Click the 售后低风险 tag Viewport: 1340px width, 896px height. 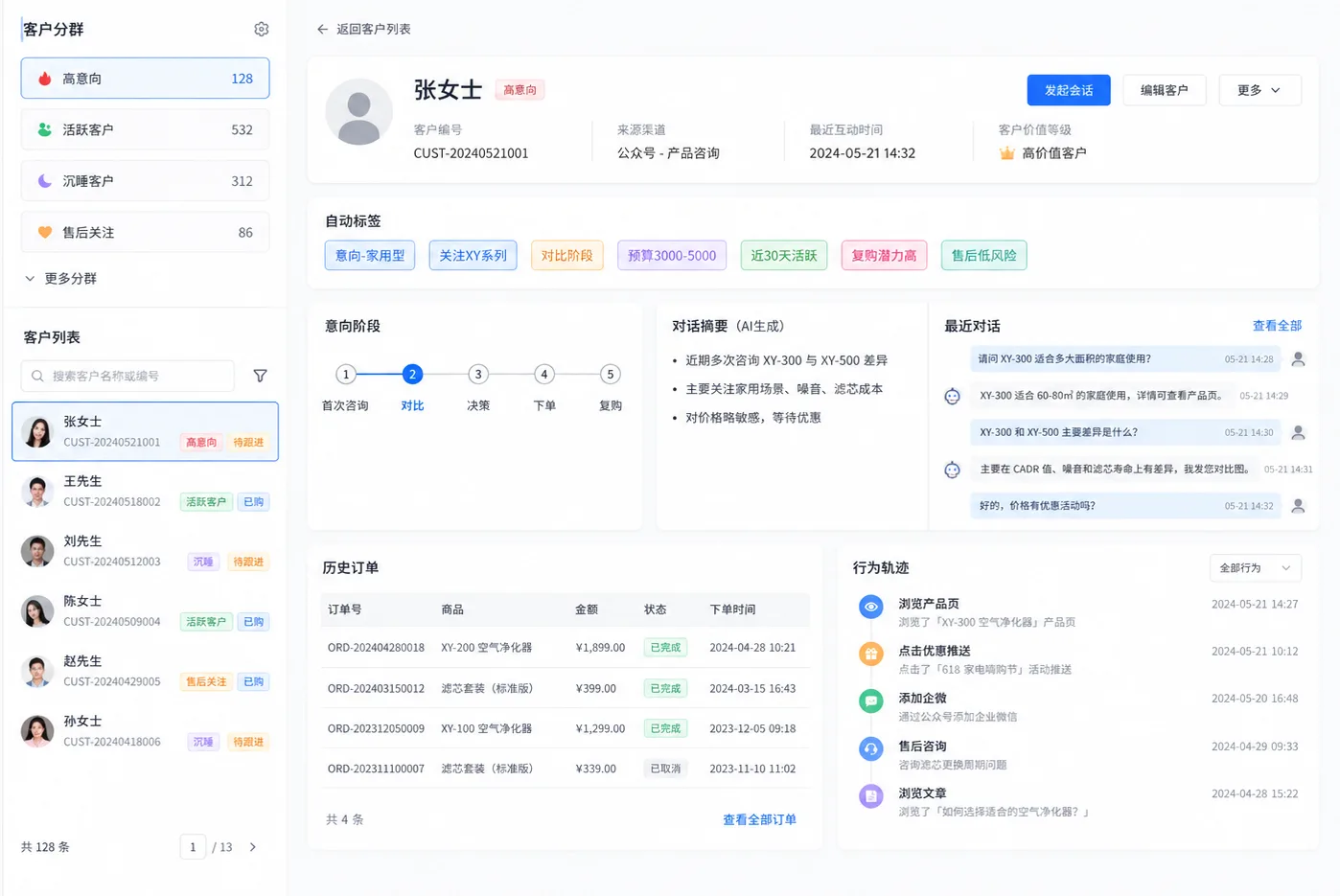tap(983, 255)
